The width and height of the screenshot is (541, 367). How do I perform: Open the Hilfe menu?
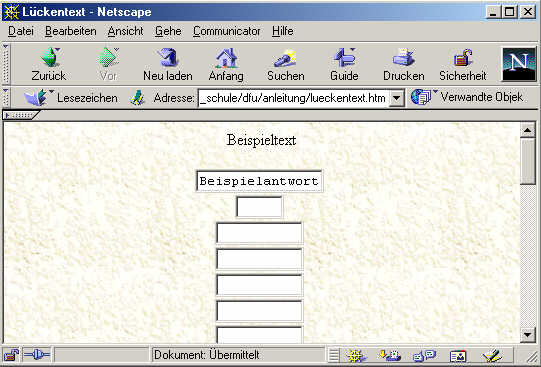point(283,31)
